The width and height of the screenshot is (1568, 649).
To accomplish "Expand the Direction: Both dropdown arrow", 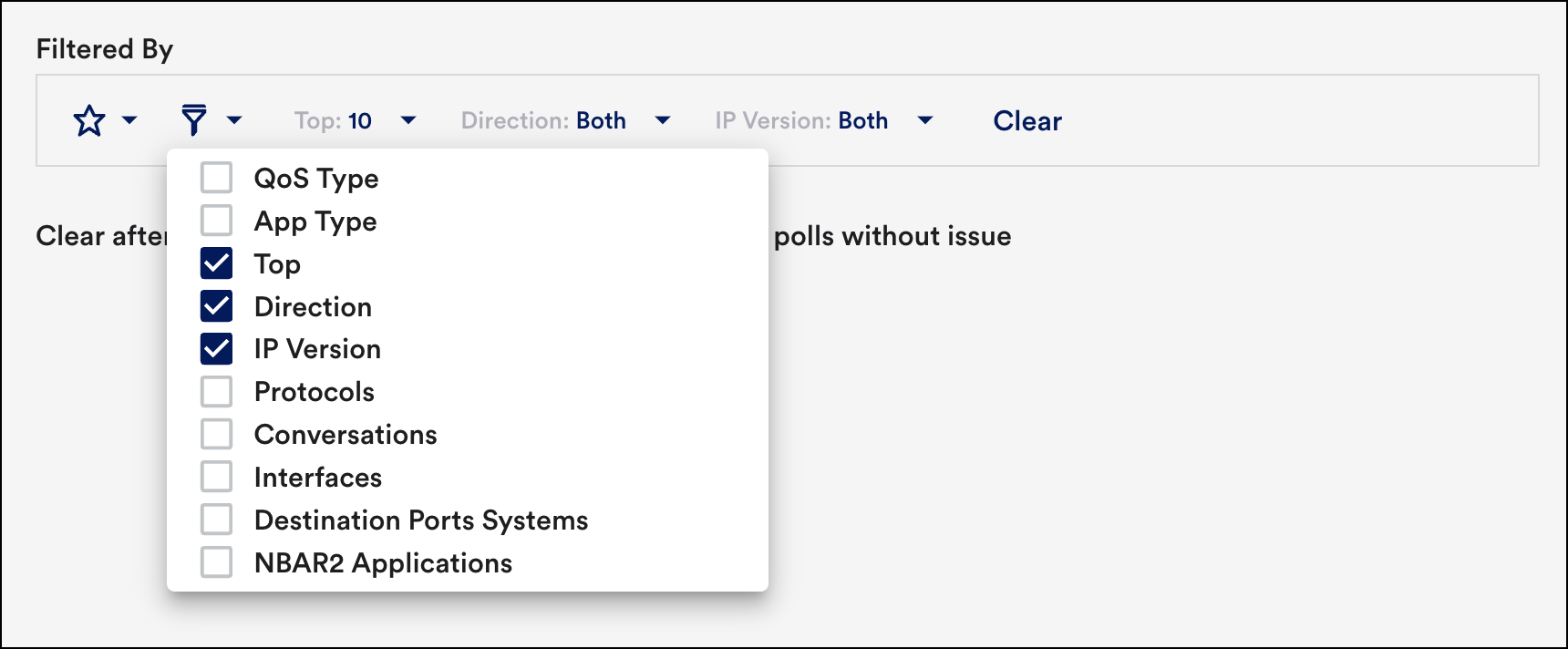I will (663, 120).
